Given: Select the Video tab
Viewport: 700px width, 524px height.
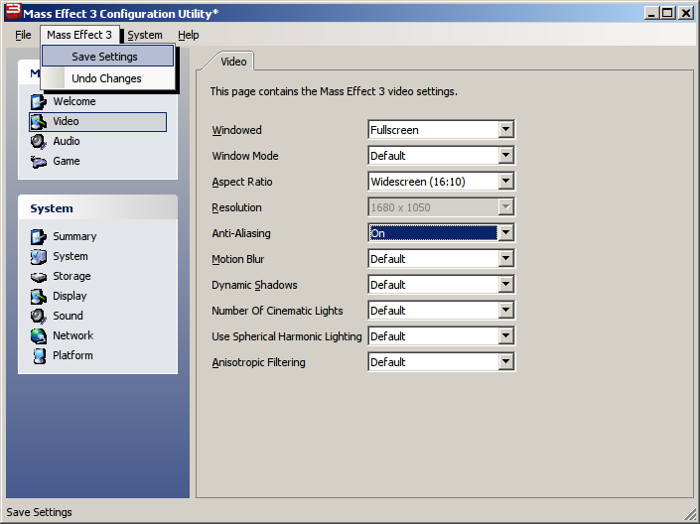Looking at the screenshot, I should (233, 62).
